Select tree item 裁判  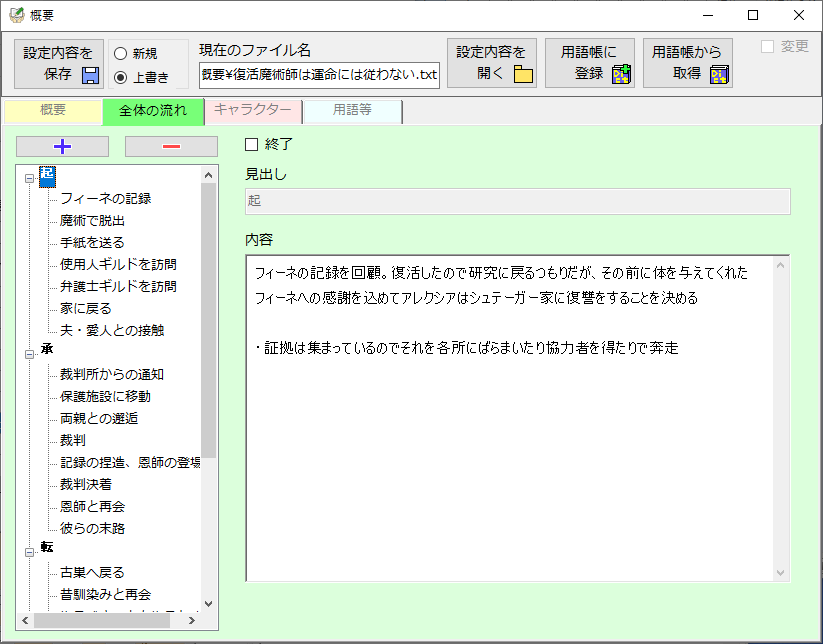72,441
